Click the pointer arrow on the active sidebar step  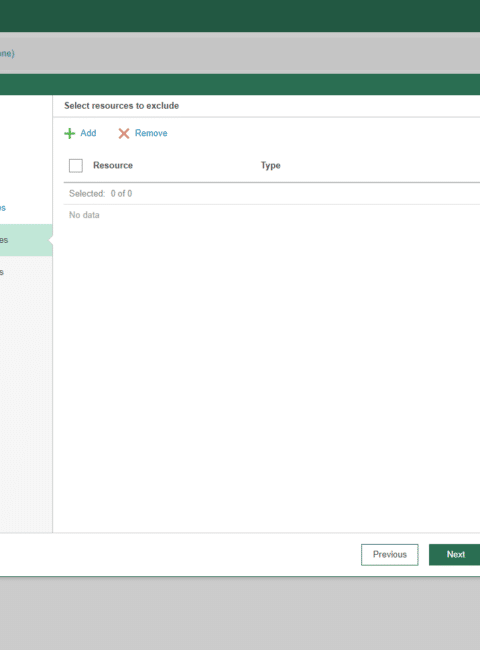click(51, 240)
